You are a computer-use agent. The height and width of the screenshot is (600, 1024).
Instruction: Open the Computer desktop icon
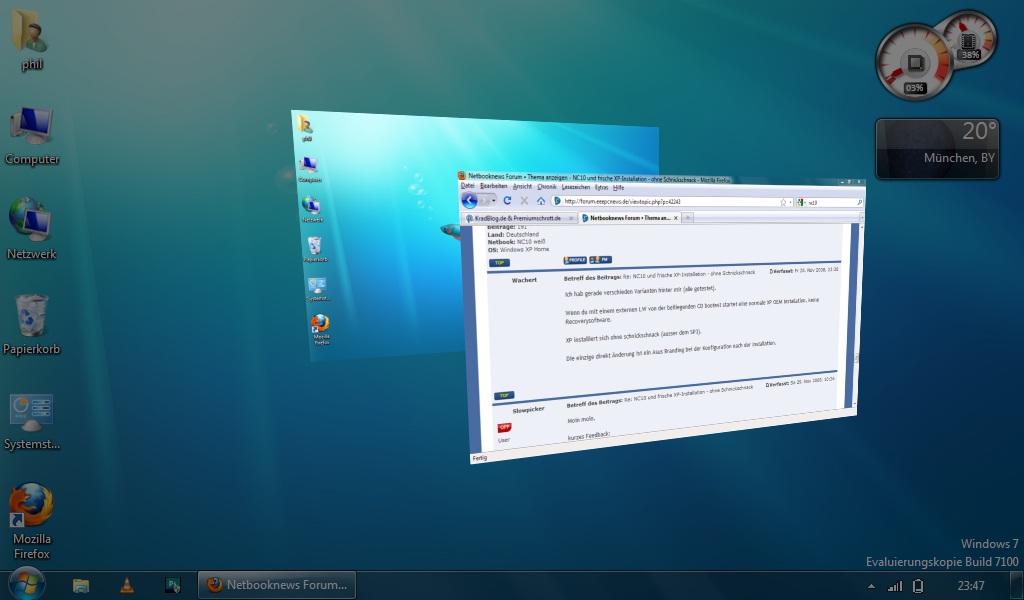(32, 130)
